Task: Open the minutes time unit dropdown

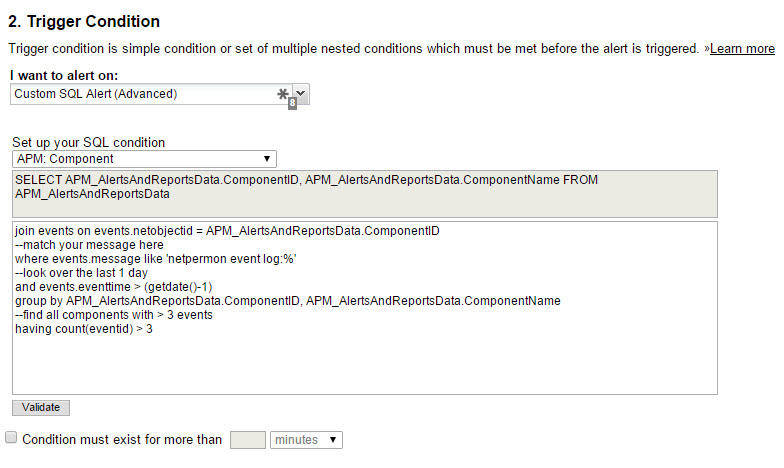Action: point(306,440)
